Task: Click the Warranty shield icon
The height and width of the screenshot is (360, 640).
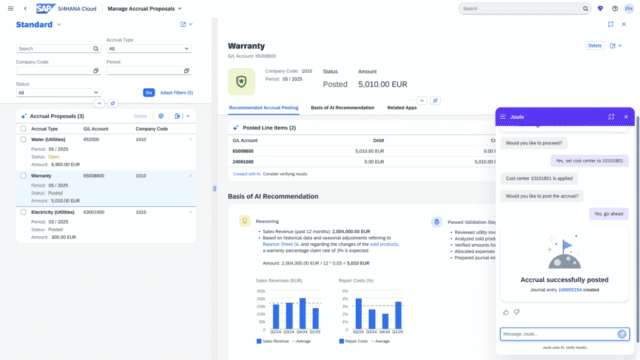Action: pos(241,82)
